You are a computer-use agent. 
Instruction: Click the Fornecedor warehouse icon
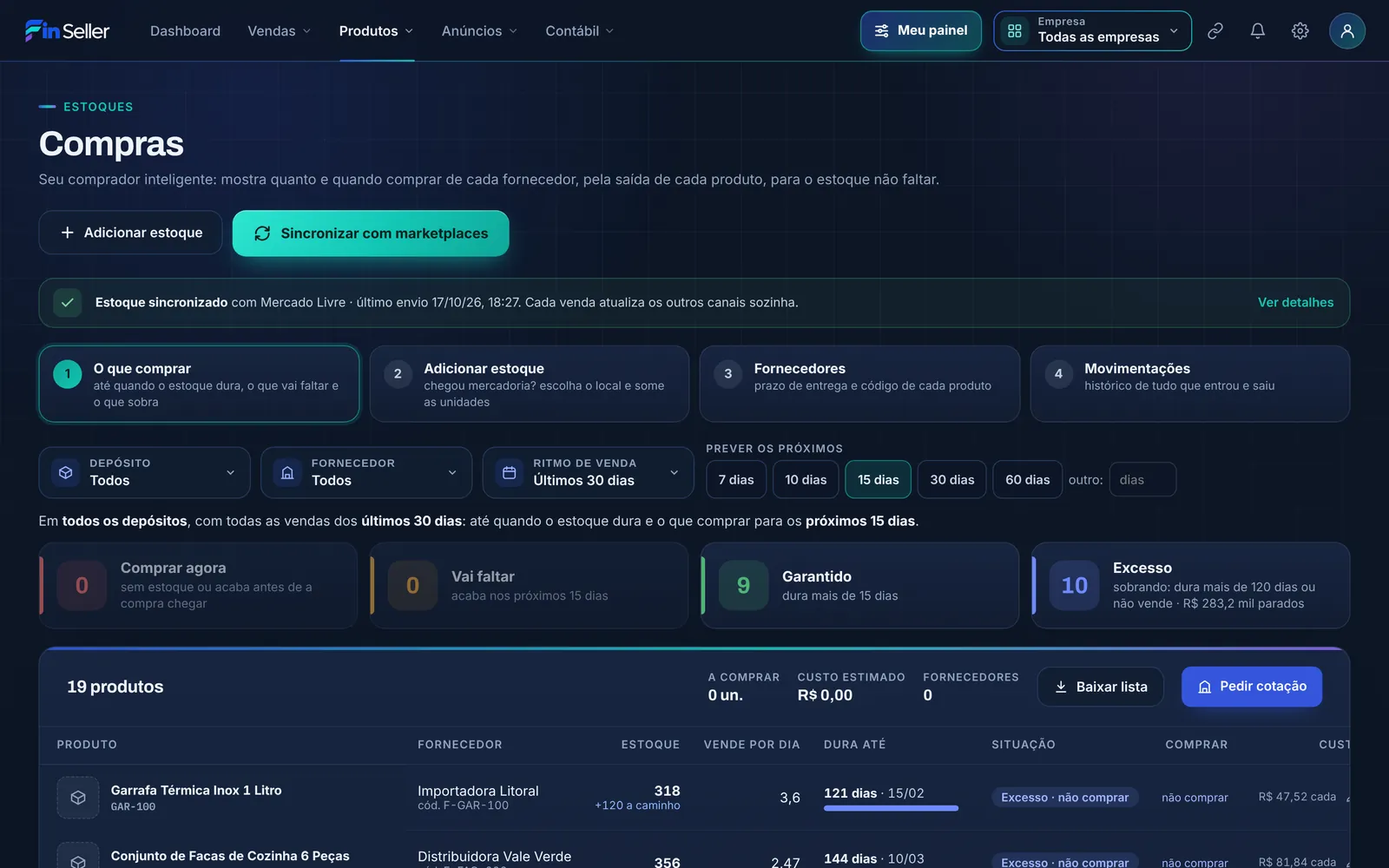287,473
